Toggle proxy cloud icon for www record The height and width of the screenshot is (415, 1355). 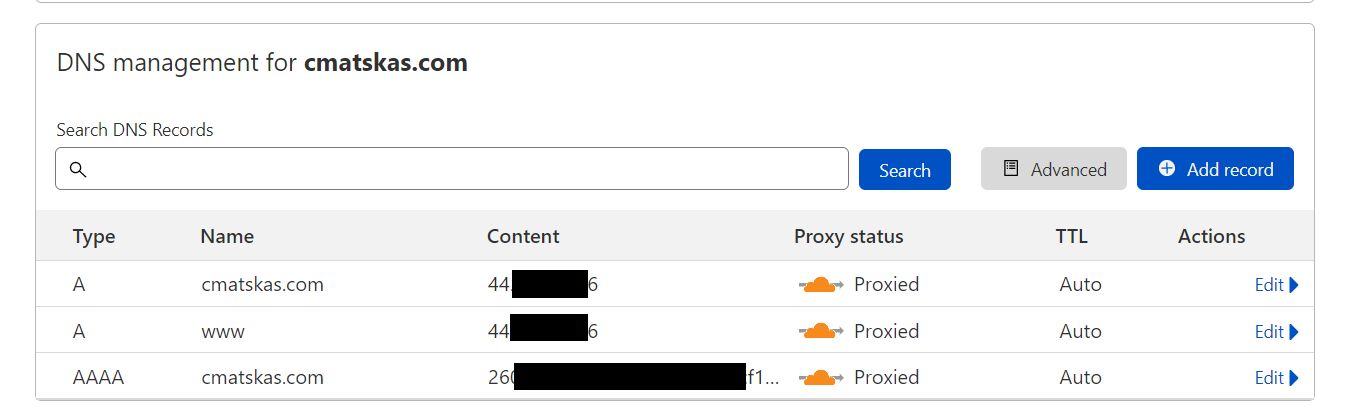tap(821, 331)
